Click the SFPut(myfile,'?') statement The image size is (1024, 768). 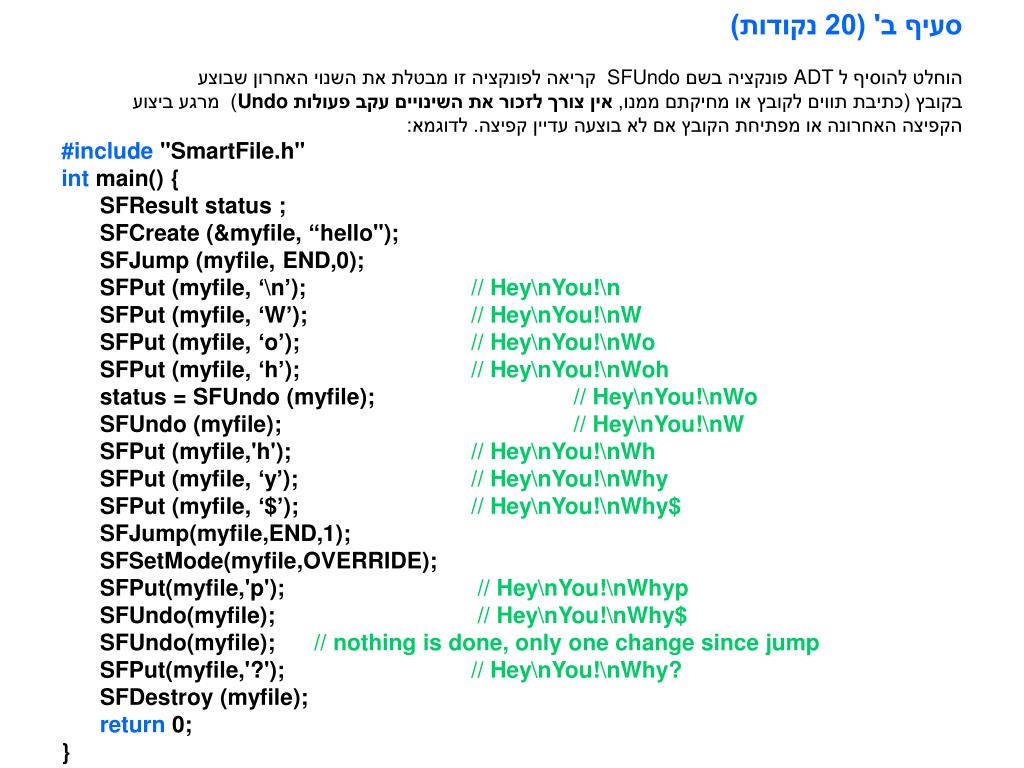click(192, 671)
